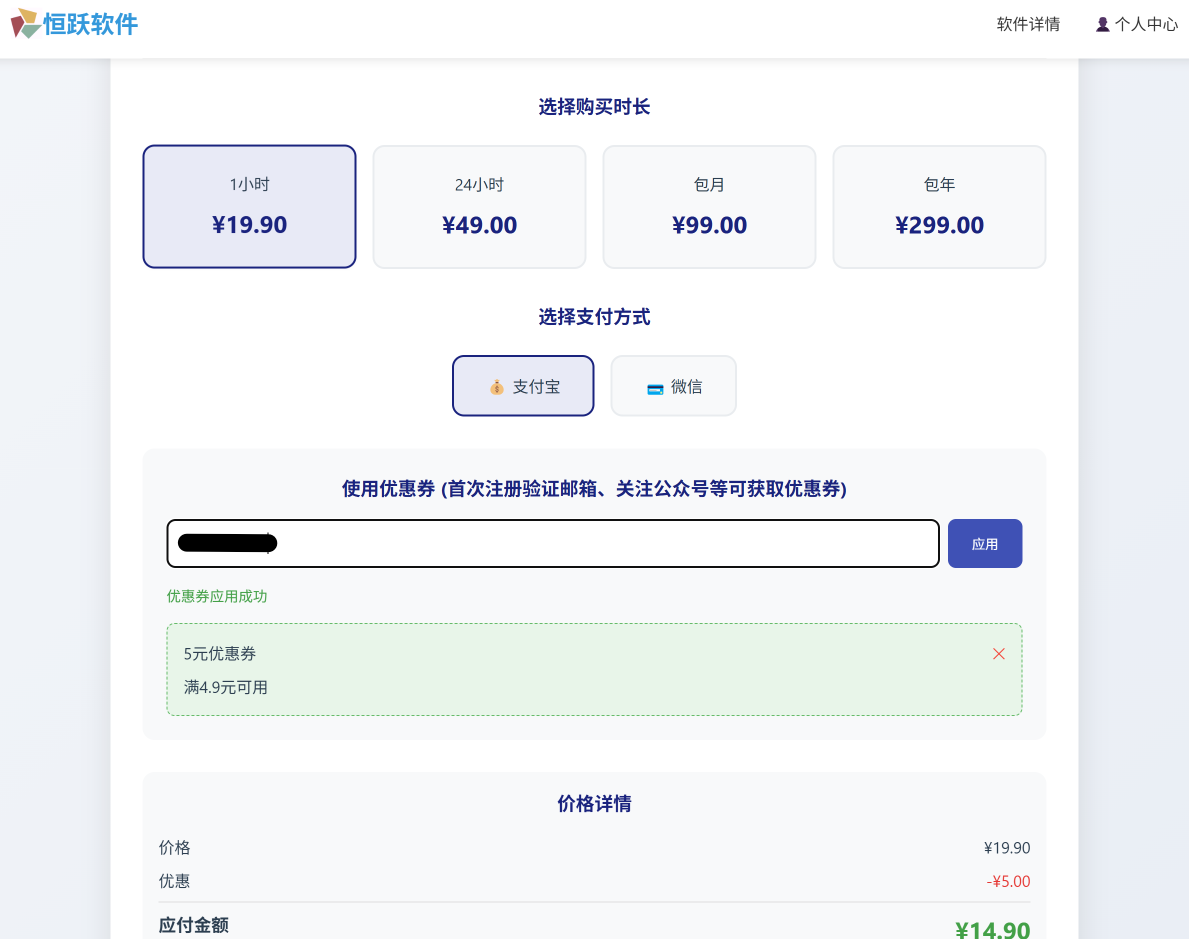Click the 选择支付方式 heading
Image resolution: width=1189 pixels, height=939 pixels.
[594, 317]
